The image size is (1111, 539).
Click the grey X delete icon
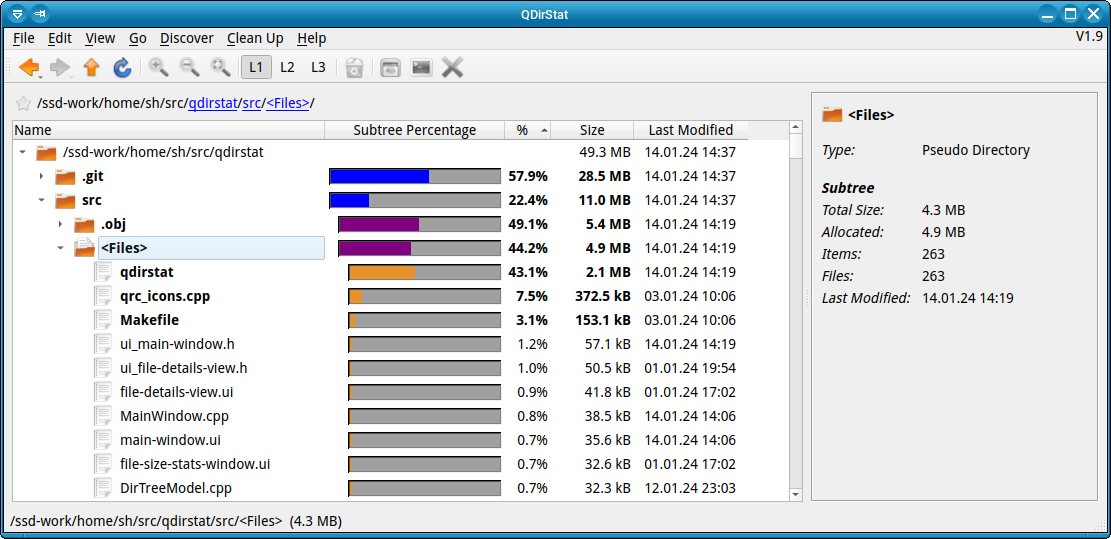[x=453, y=67]
